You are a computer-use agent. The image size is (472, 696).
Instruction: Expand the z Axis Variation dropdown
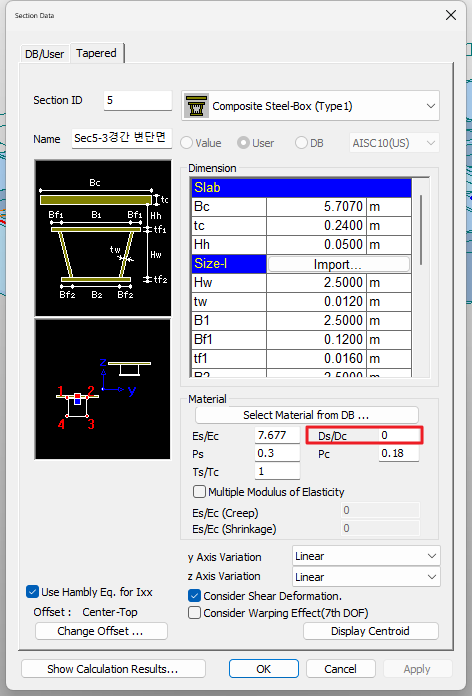click(366, 577)
